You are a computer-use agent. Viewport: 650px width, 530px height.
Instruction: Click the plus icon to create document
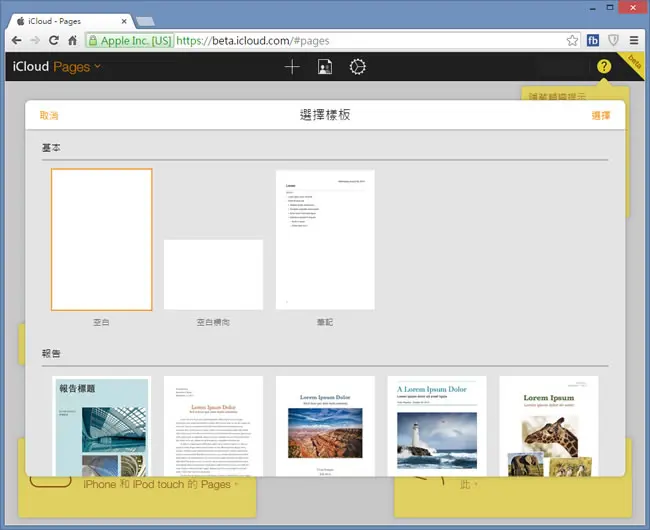point(292,67)
